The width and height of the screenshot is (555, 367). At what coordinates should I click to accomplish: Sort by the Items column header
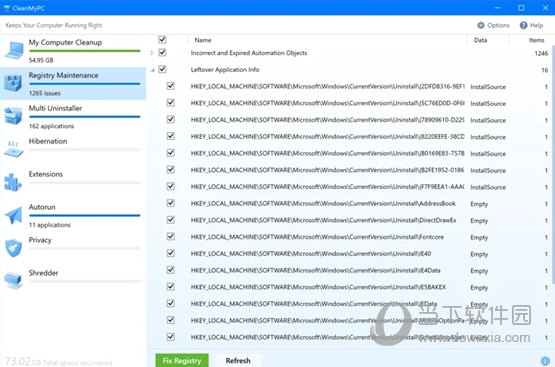click(536, 40)
